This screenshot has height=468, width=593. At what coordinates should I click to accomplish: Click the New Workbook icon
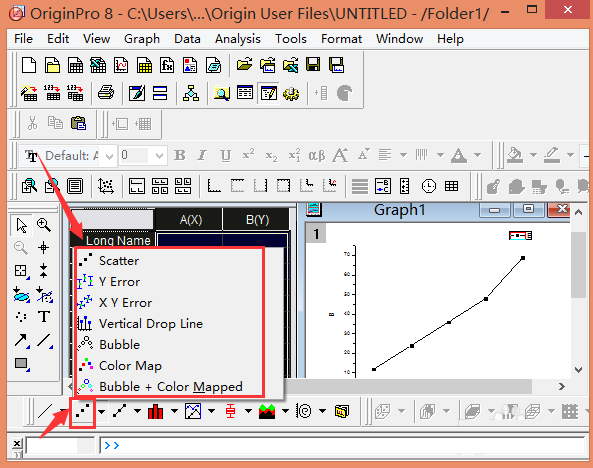click(x=75, y=65)
